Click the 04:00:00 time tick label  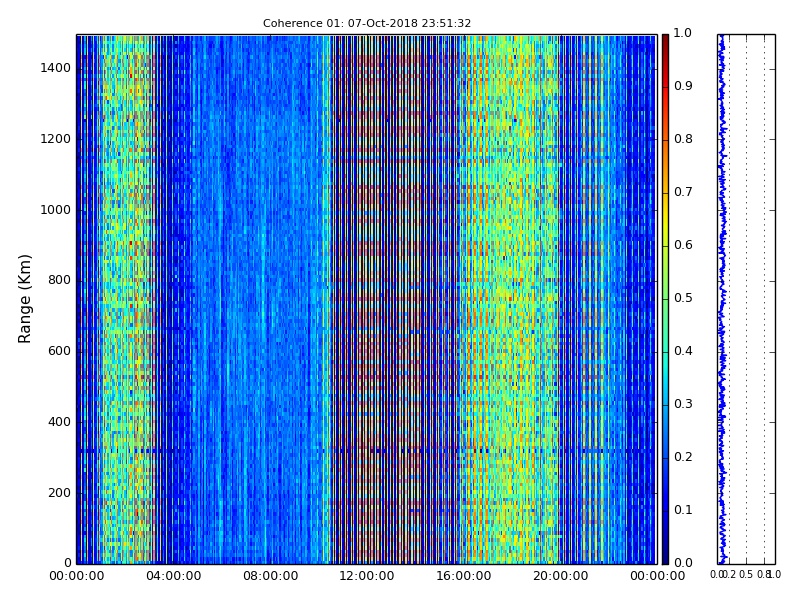coord(173,576)
